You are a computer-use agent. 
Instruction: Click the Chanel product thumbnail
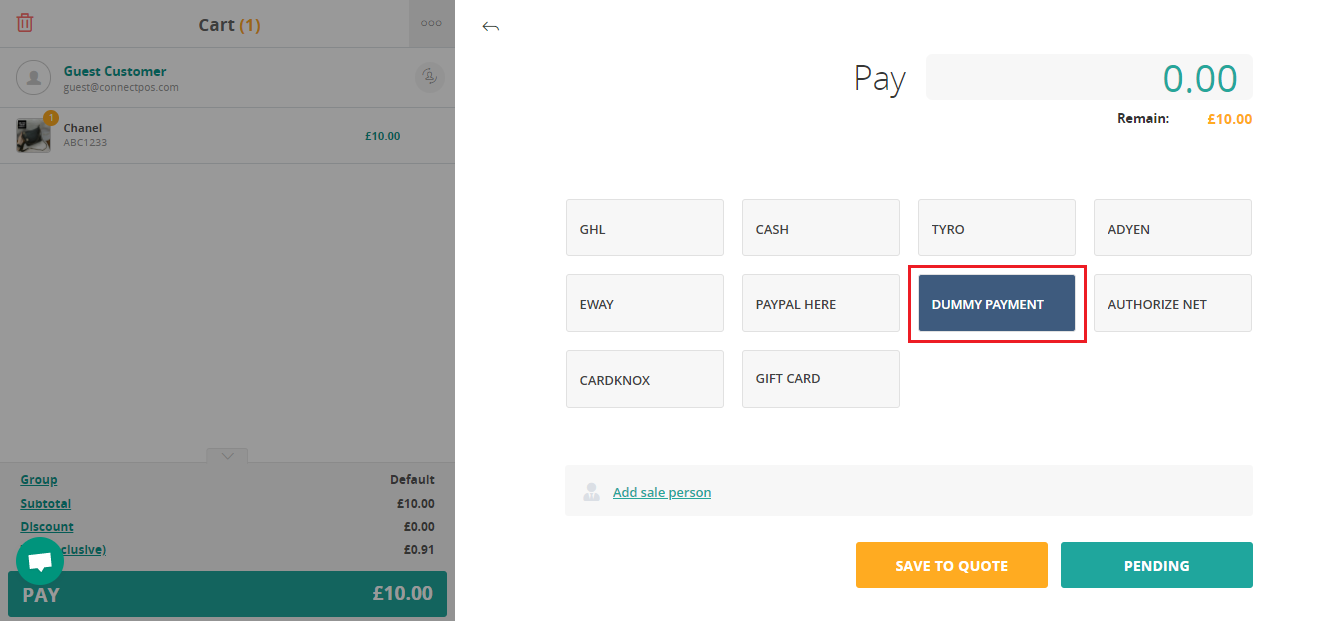(x=34, y=135)
